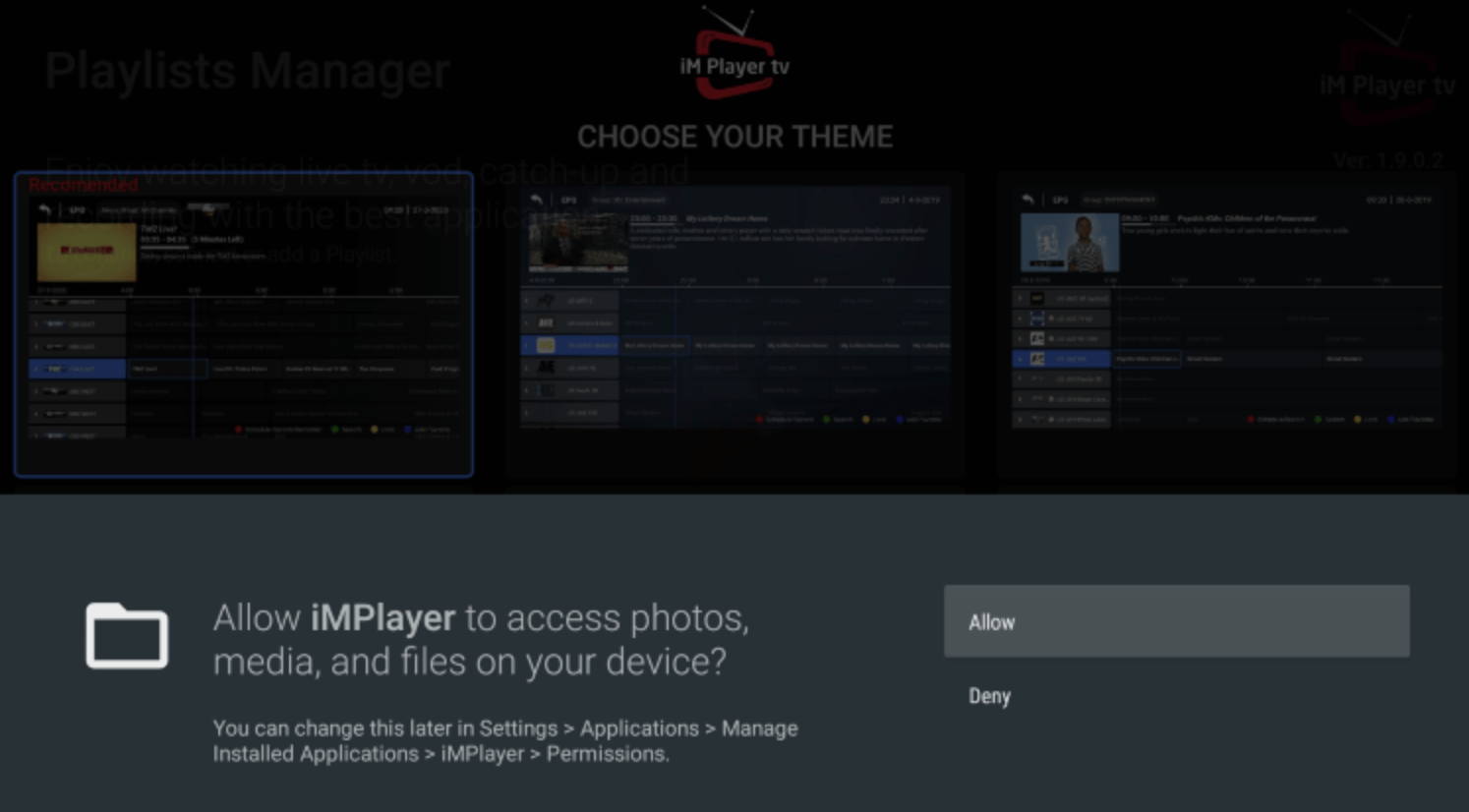The height and width of the screenshot is (812, 1469).
Task: Click the Playlists Manager title
Action: (x=247, y=71)
